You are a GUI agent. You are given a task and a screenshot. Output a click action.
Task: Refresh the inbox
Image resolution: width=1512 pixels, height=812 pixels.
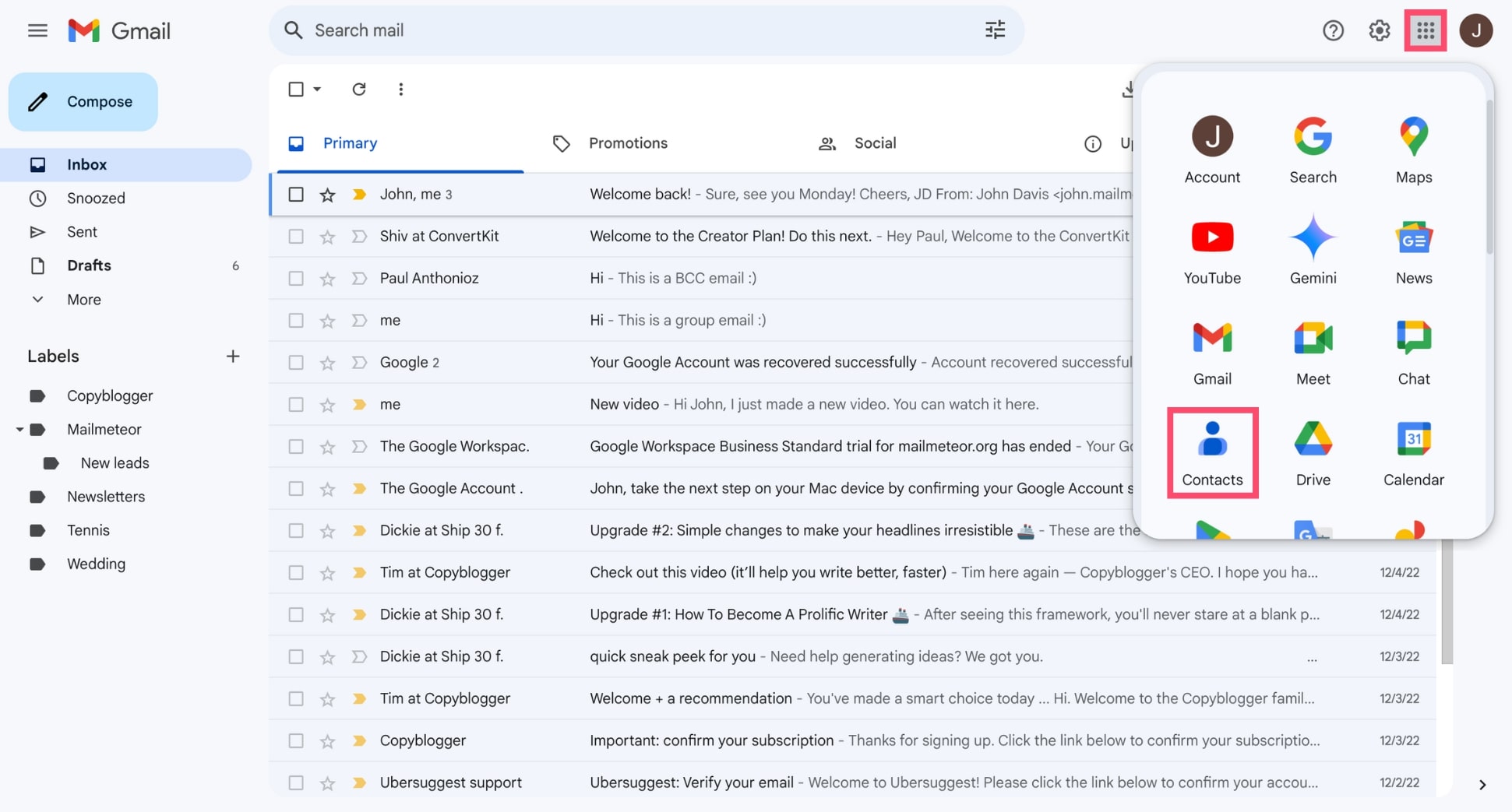(x=359, y=89)
